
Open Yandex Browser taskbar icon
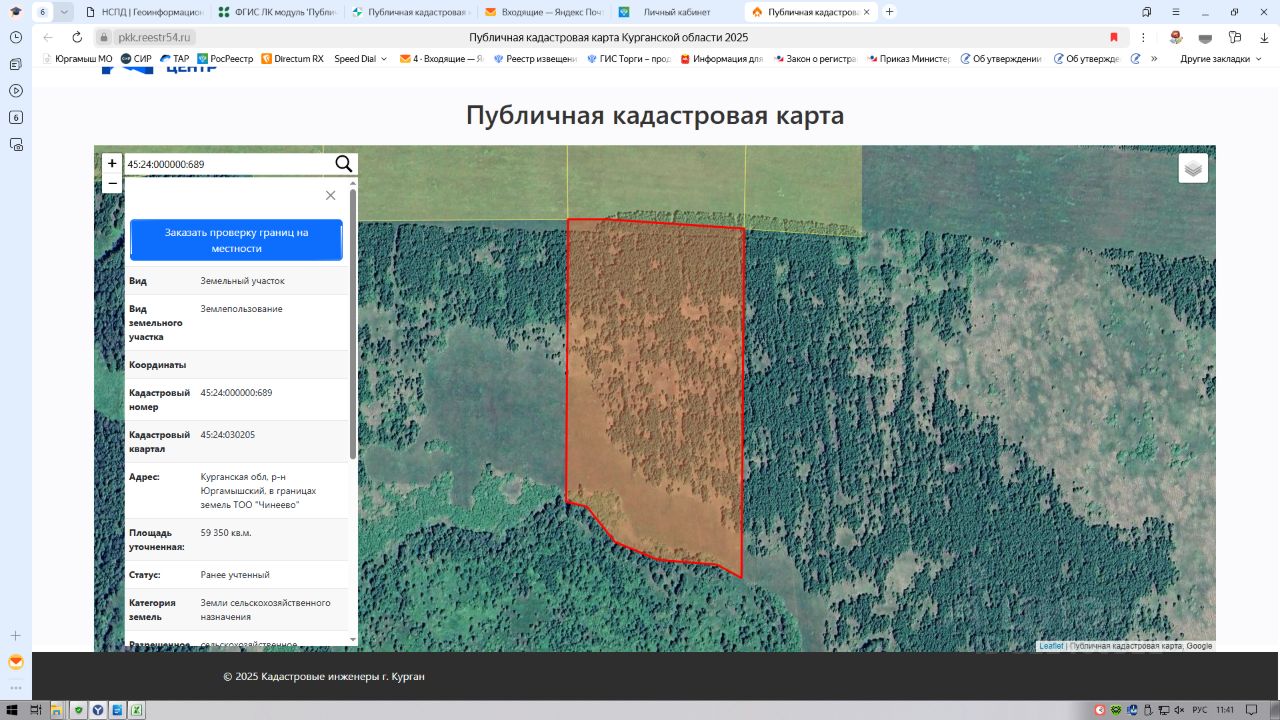98,710
